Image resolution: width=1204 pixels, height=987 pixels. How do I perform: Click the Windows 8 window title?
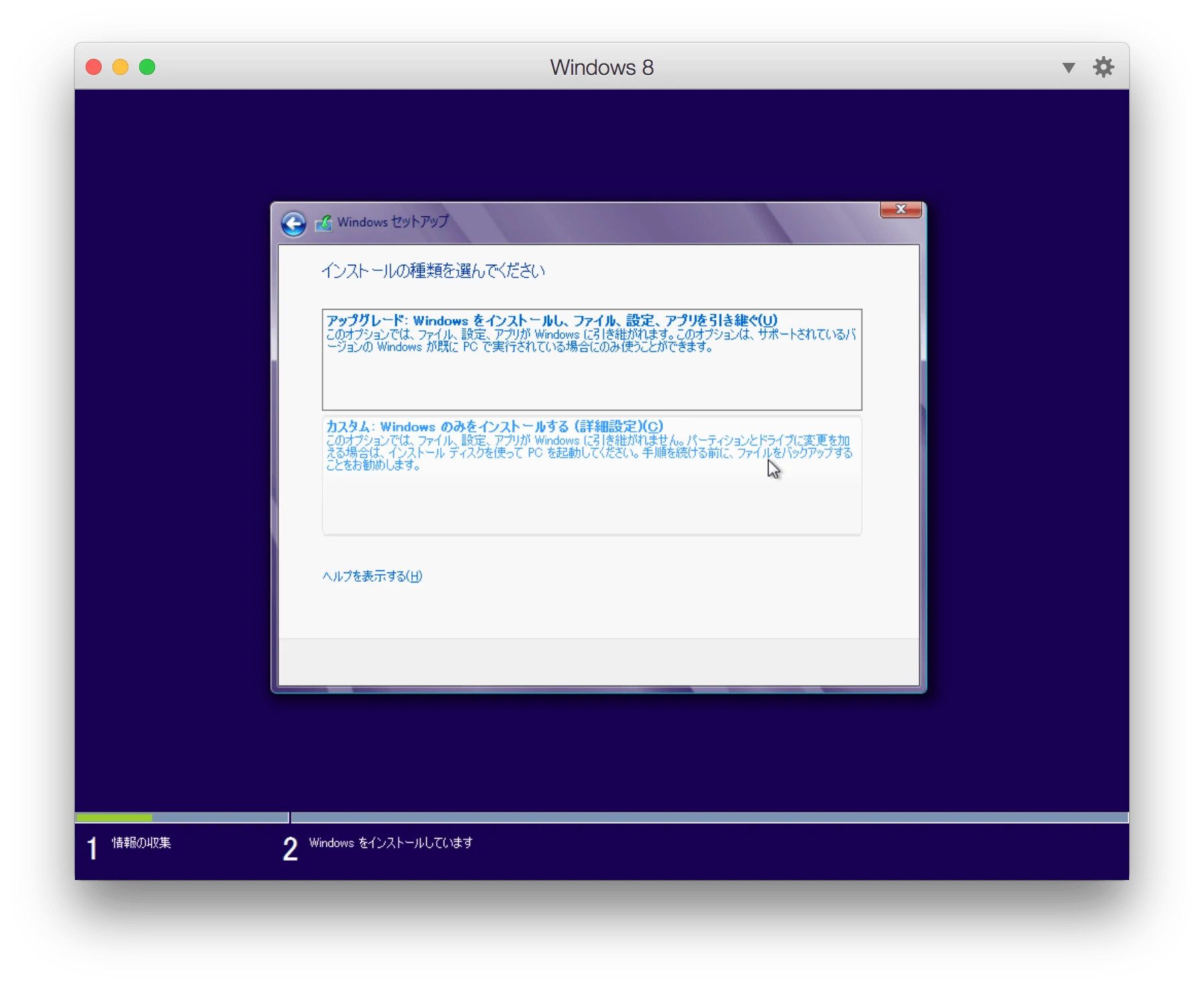[x=602, y=68]
